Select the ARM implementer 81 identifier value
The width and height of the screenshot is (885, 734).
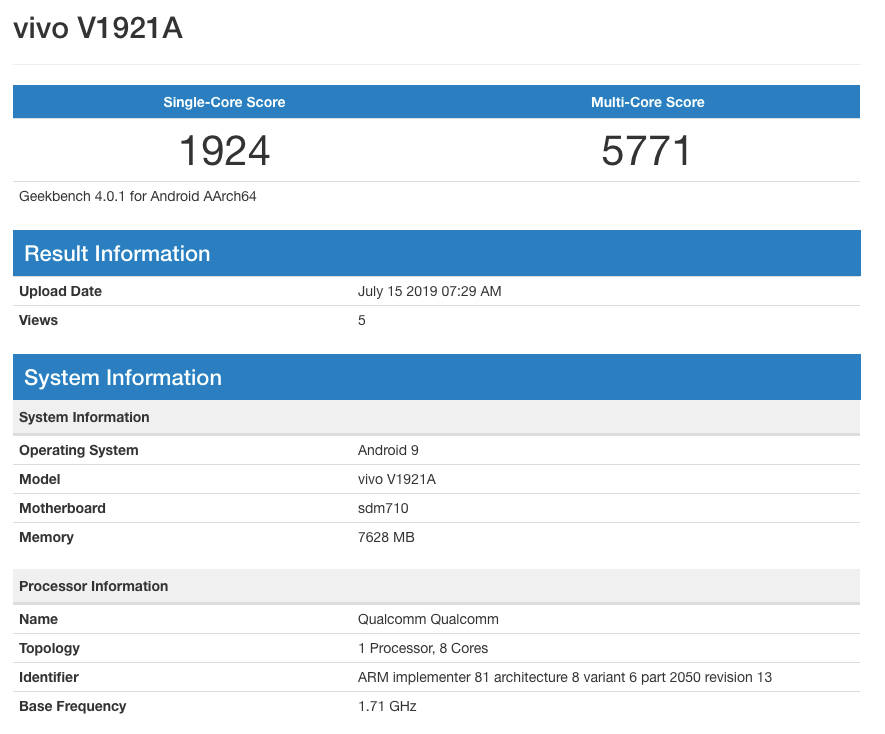[x=565, y=678]
